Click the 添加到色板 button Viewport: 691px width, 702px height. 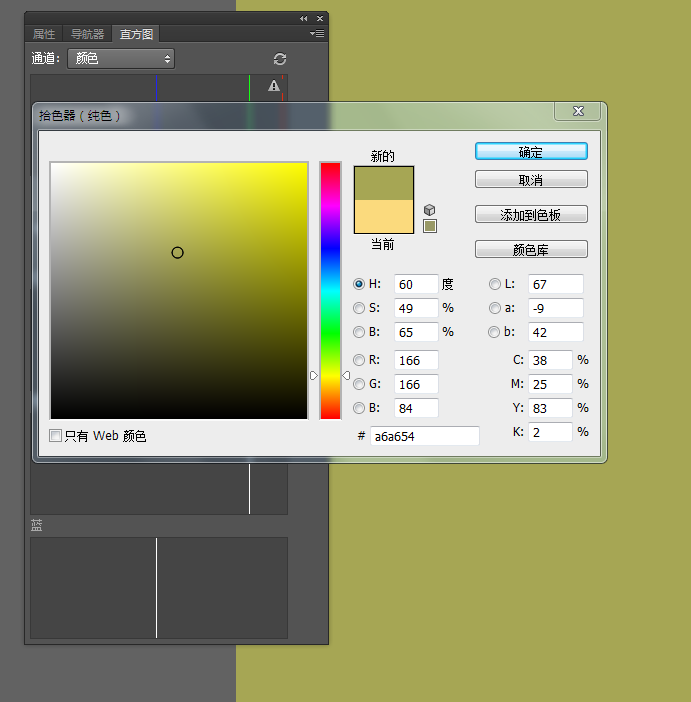click(530, 215)
